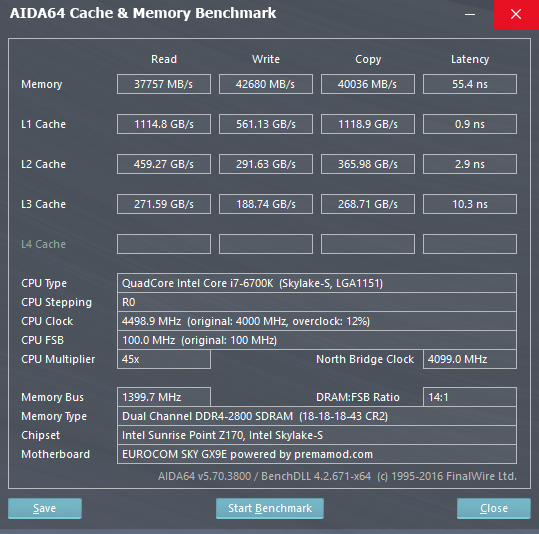539x534 pixels.
Task: Click the L3 Cache Copy value
Action: pos(368,204)
